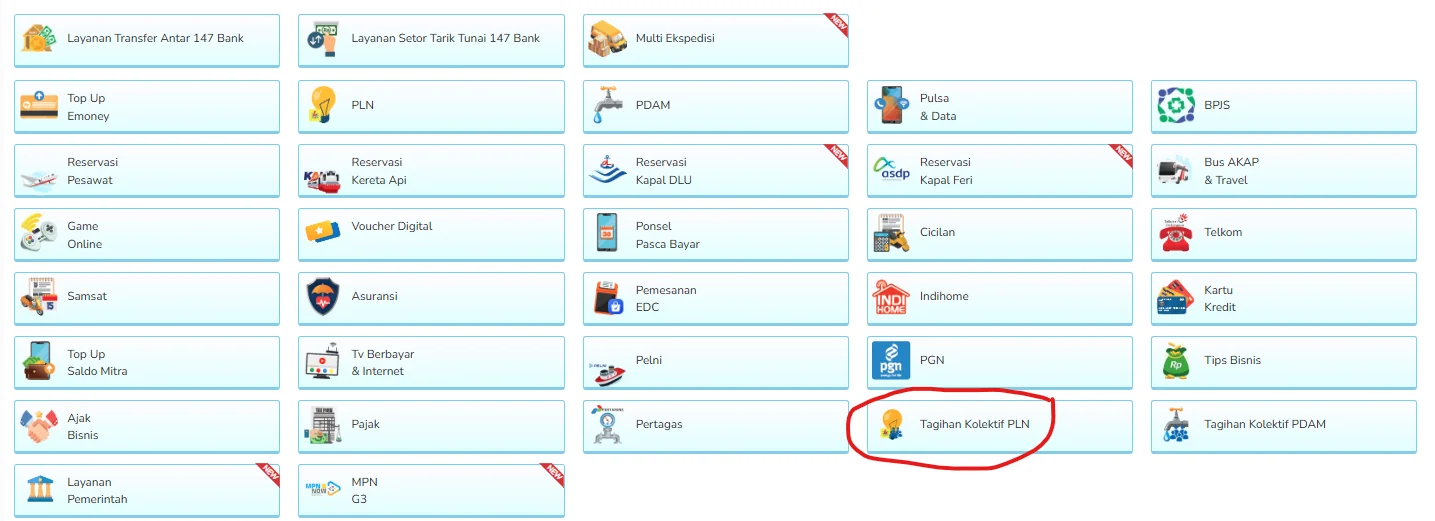Open the Indihome text label

pos(944,296)
